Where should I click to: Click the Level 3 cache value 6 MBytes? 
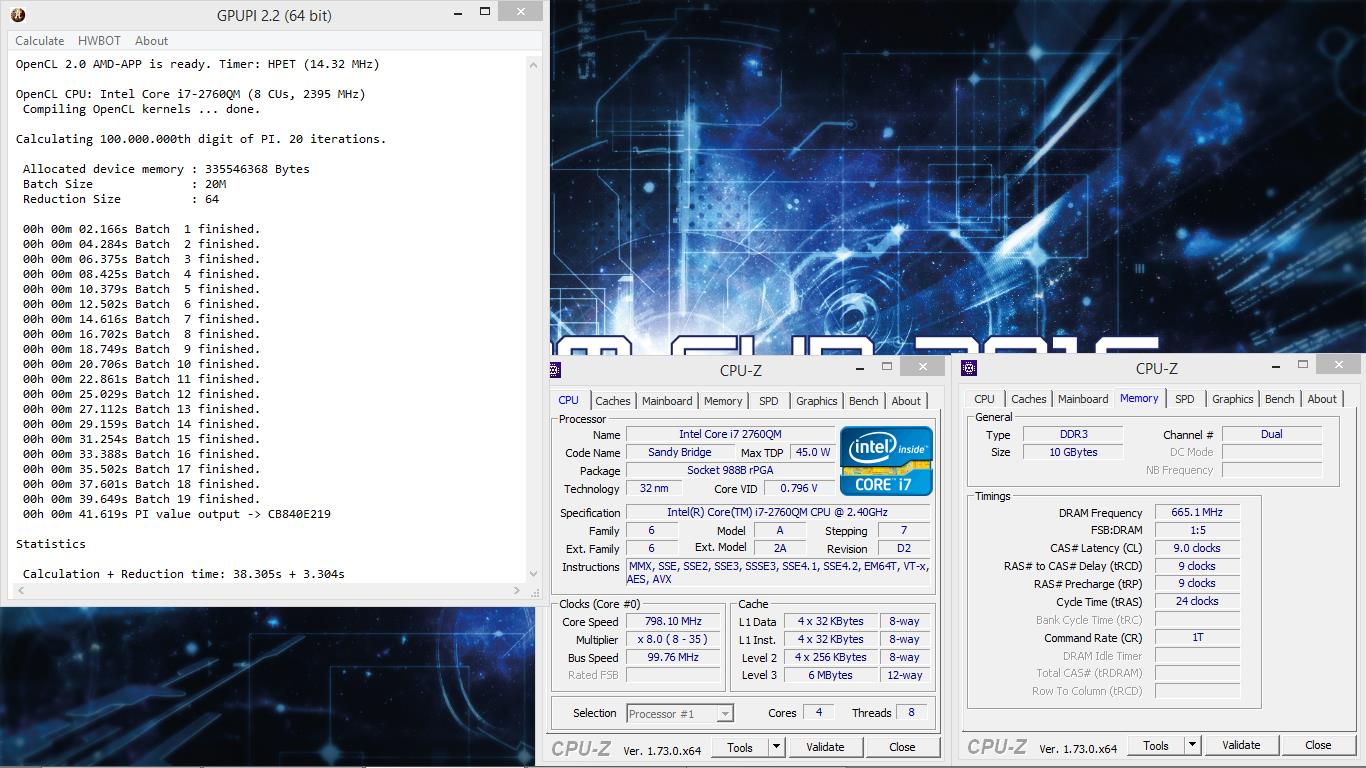pyautogui.click(x=831, y=676)
